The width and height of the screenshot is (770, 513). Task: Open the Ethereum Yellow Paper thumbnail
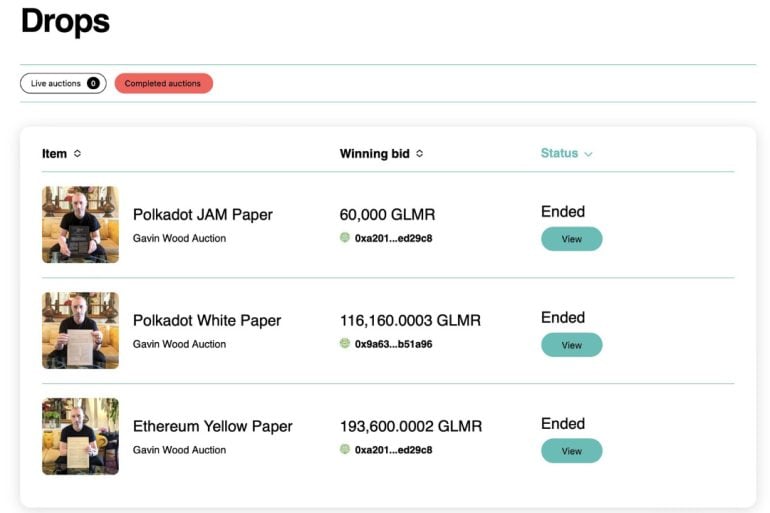coord(81,436)
